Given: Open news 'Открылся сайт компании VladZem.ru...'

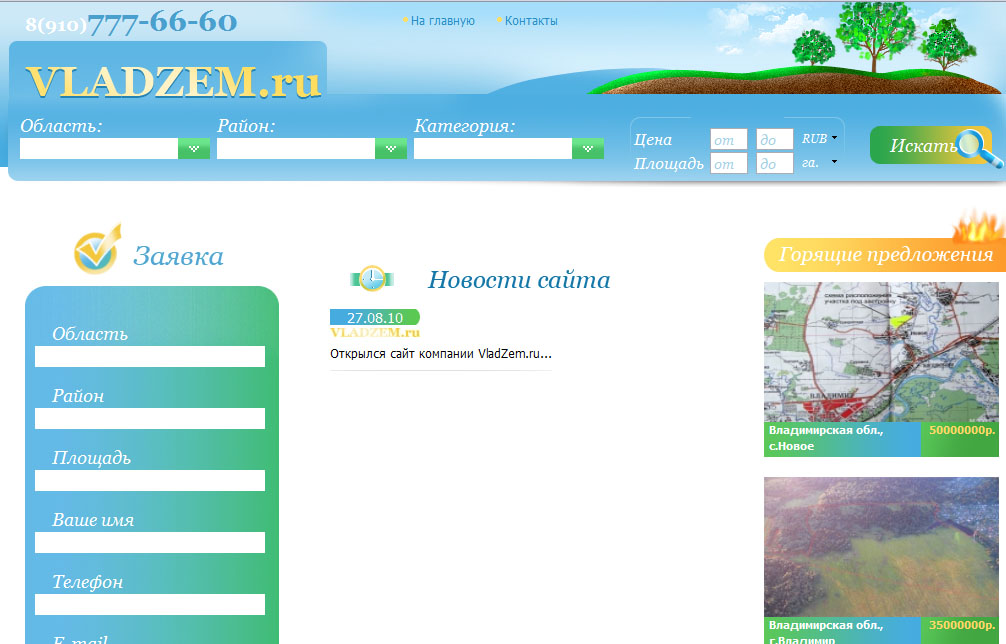Looking at the screenshot, I should [441, 353].
